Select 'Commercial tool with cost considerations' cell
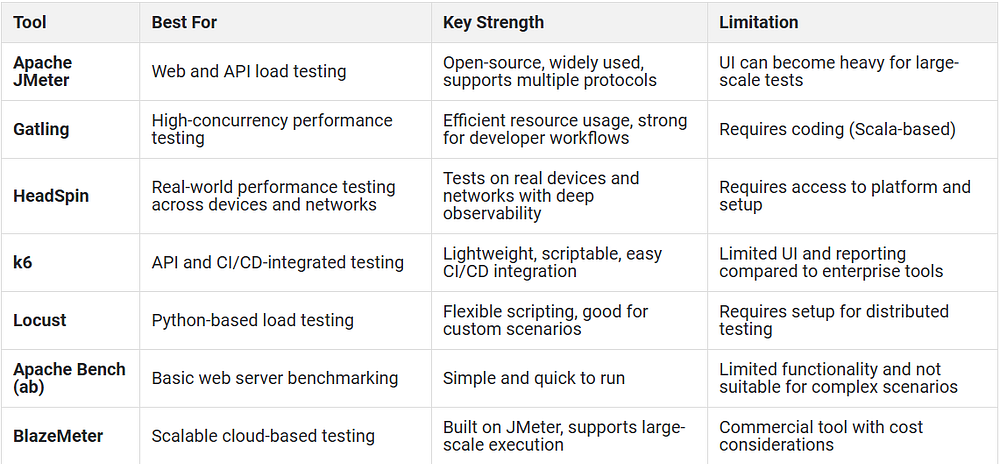Screen dimensions: 1000x464 [821, 436]
